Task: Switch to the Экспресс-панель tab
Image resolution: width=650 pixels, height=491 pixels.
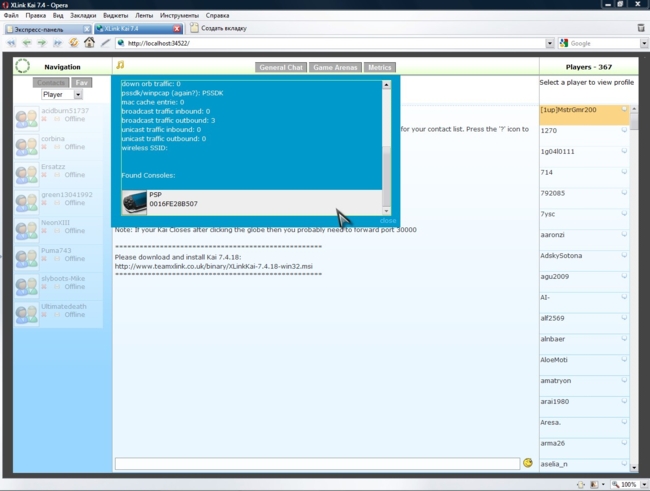Action: (44, 29)
